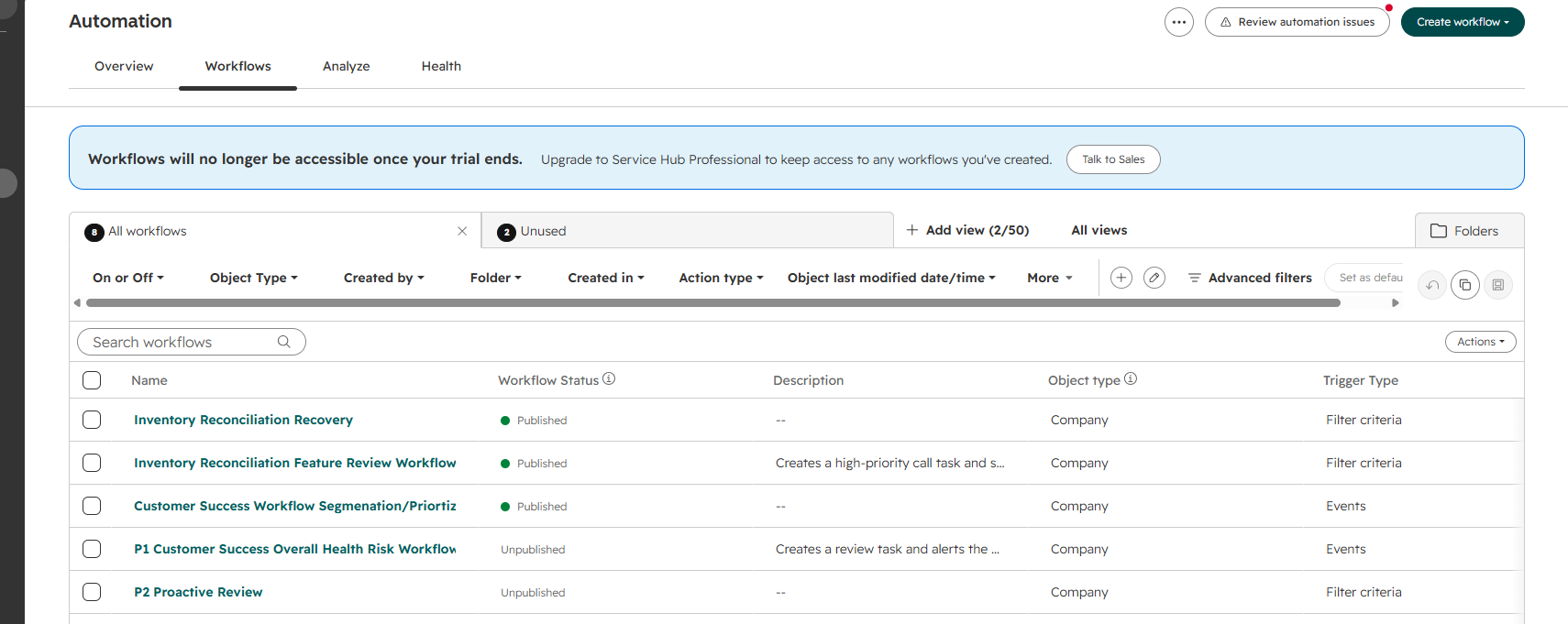
Task: Open Inventory Reconciliation Recovery workflow
Action: 243,420
